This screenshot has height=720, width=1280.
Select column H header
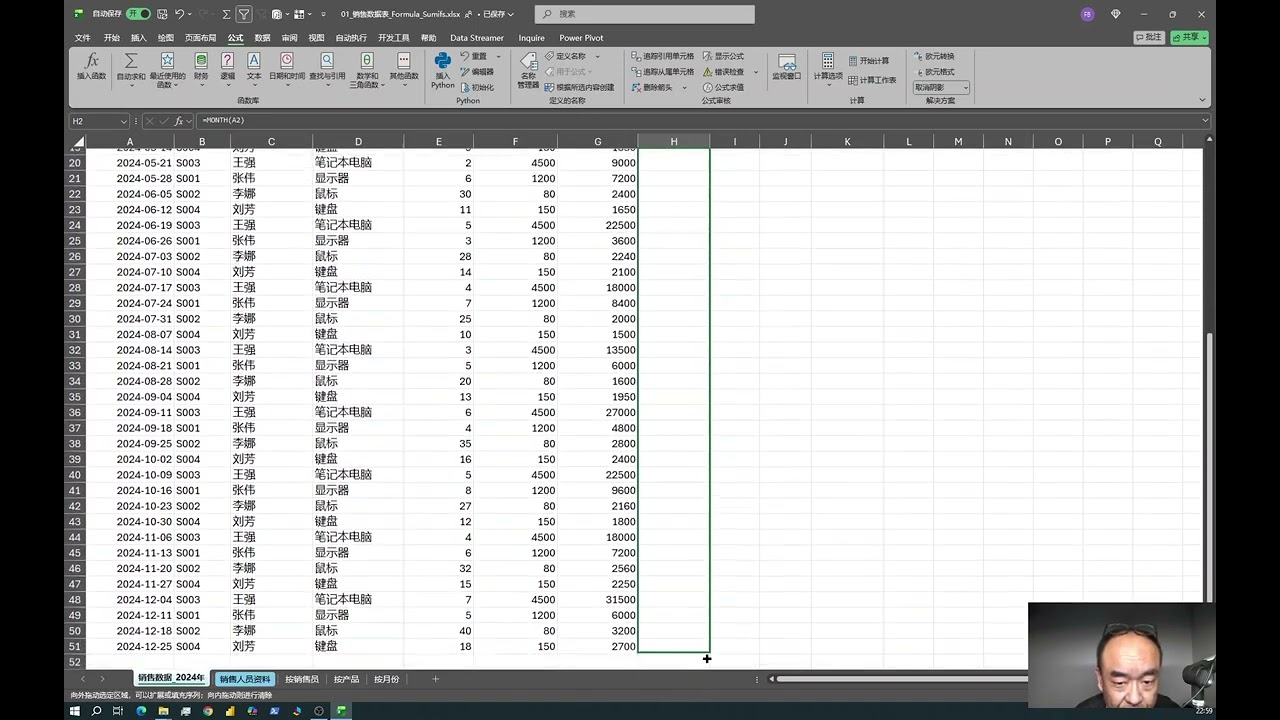[x=674, y=141]
